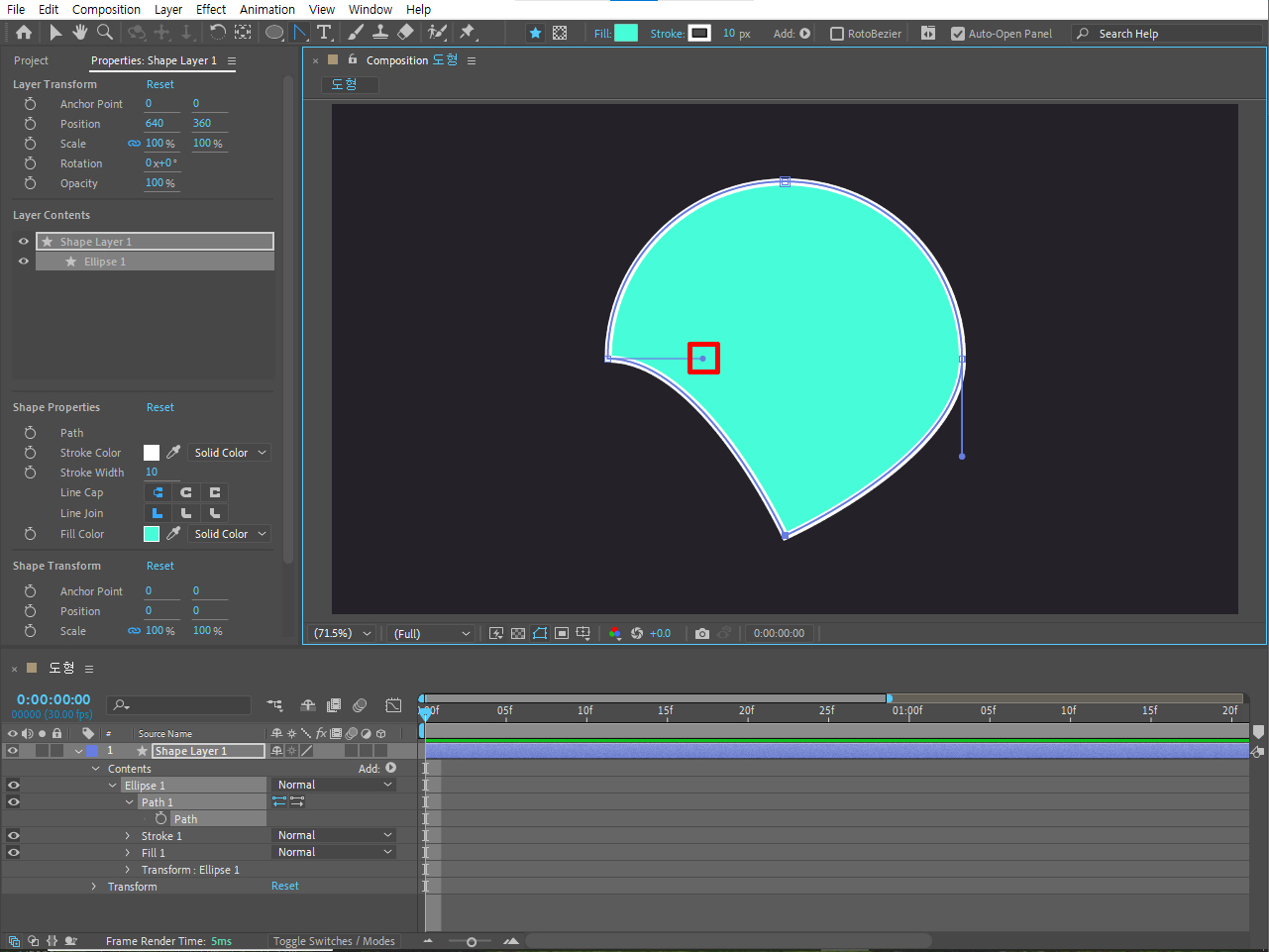Screen dimensions: 1269x952
Task: Click the Fast Previews icon in viewer
Action: (496, 633)
